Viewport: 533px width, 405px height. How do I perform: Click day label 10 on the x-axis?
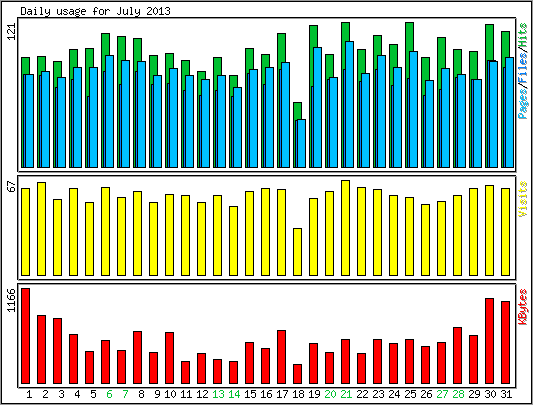(x=170, y=394)
